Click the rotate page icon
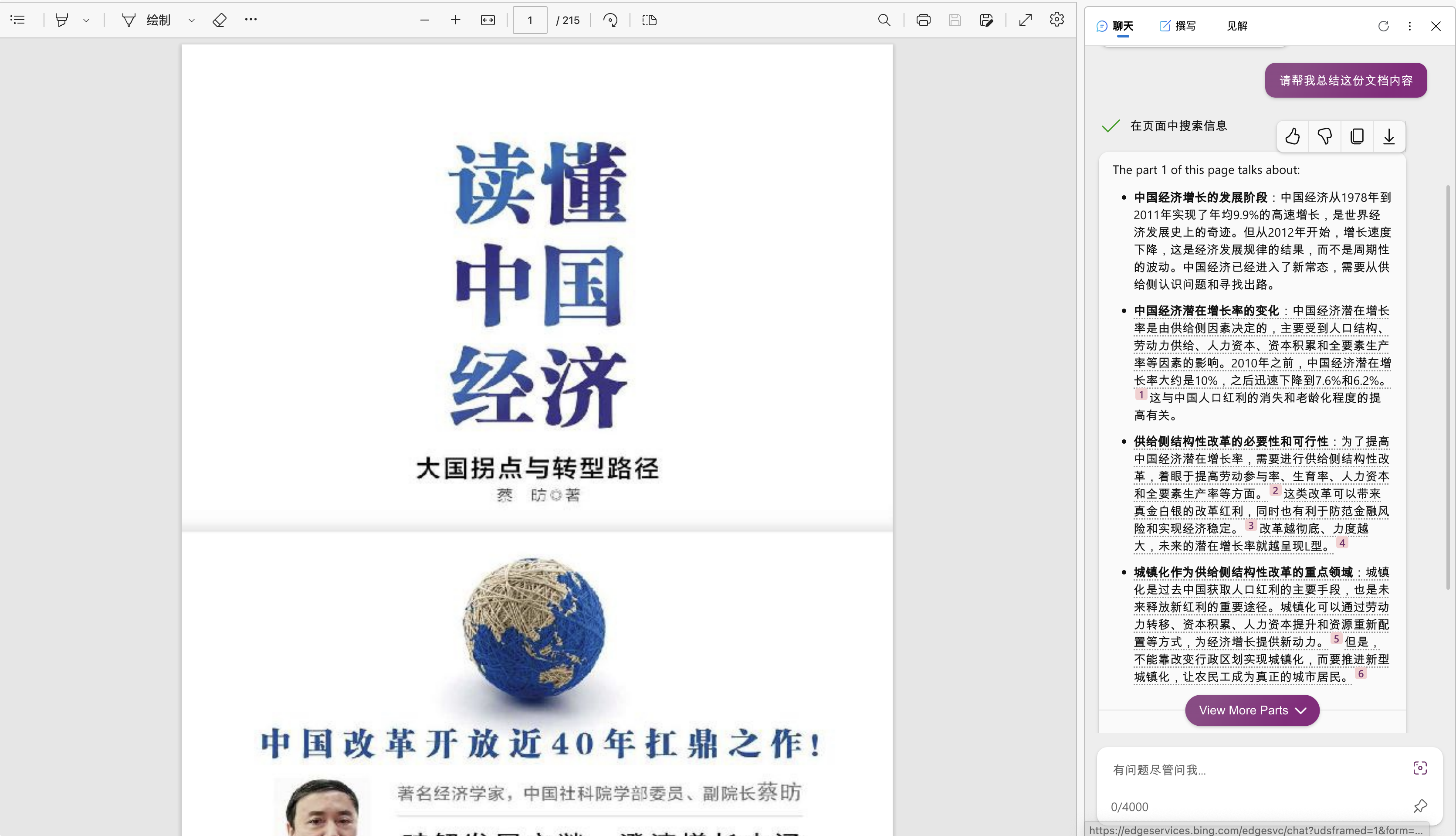1456x836 pixels. coord(610,20)
